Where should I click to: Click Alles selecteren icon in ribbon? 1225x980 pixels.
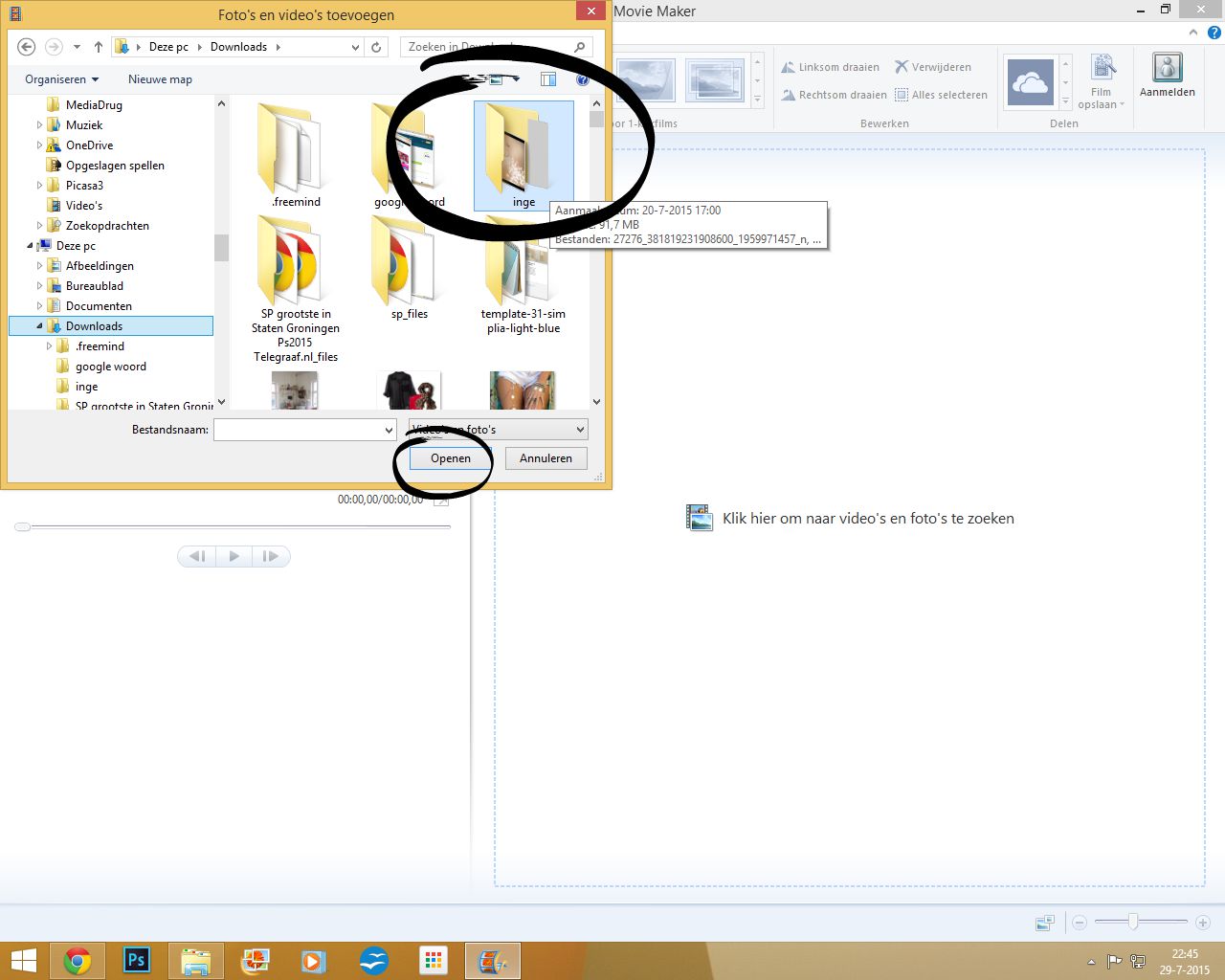(902, 95)
